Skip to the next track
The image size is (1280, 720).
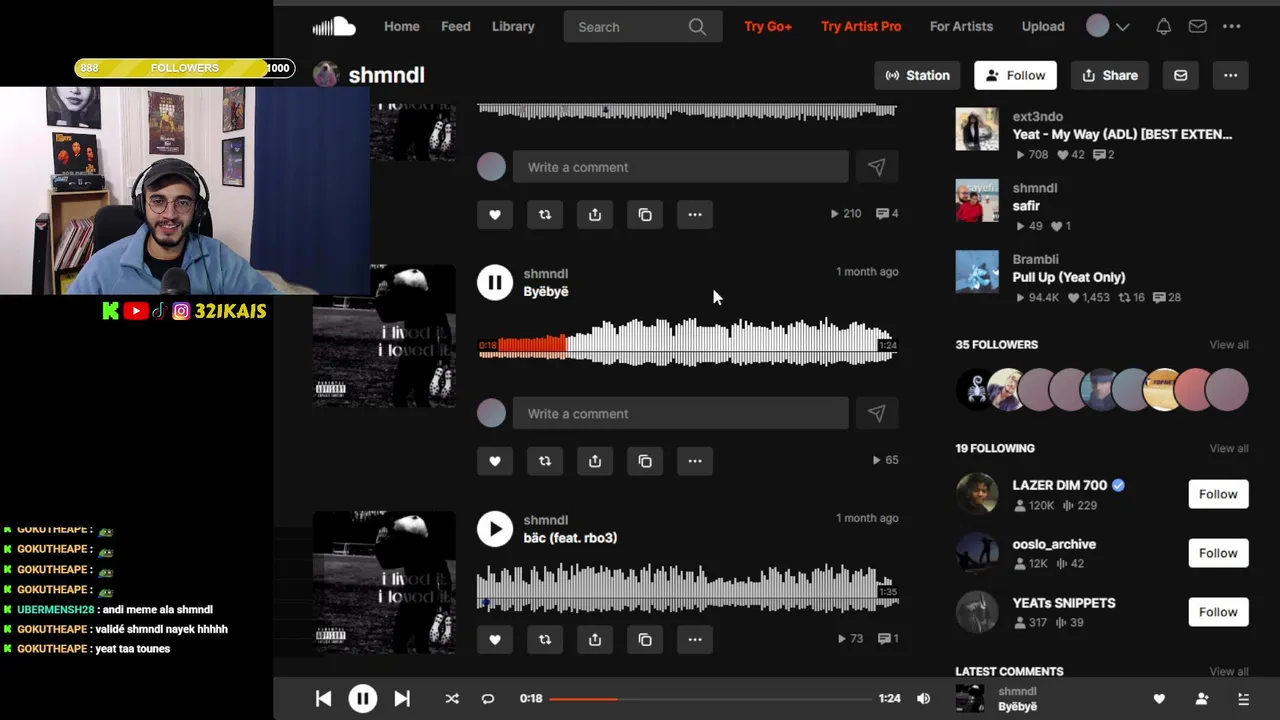(x=402, y=699)
